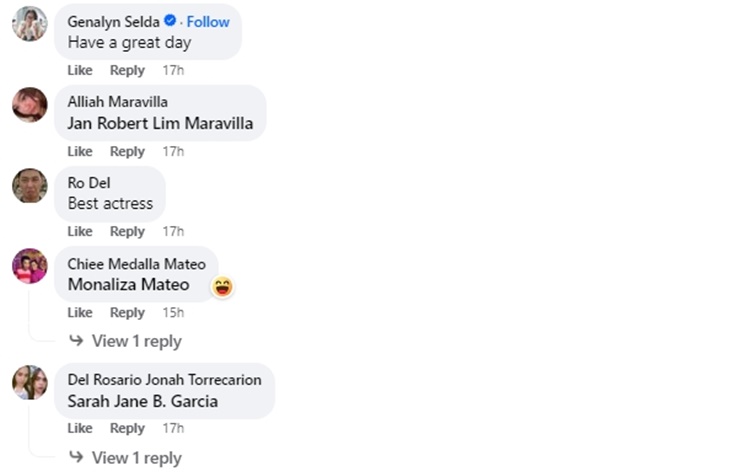Click Chiee Medalla Mateo's avatar
Image resolution: width=750 pixels, height=476 pixels.
(29, 266)
